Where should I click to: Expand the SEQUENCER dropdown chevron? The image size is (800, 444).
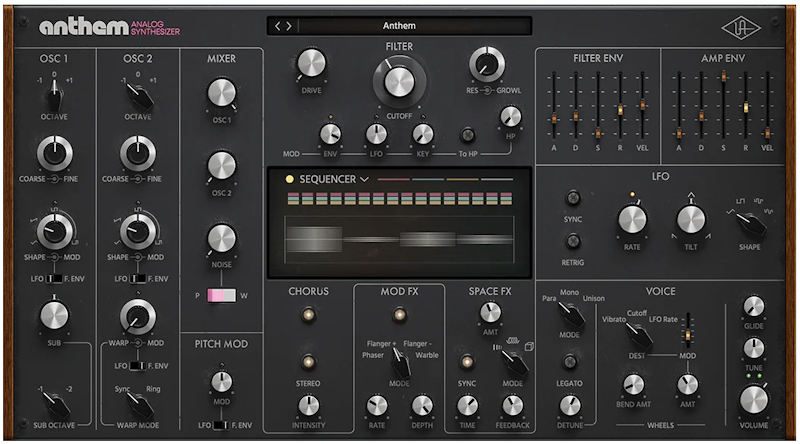click(364, 180)
